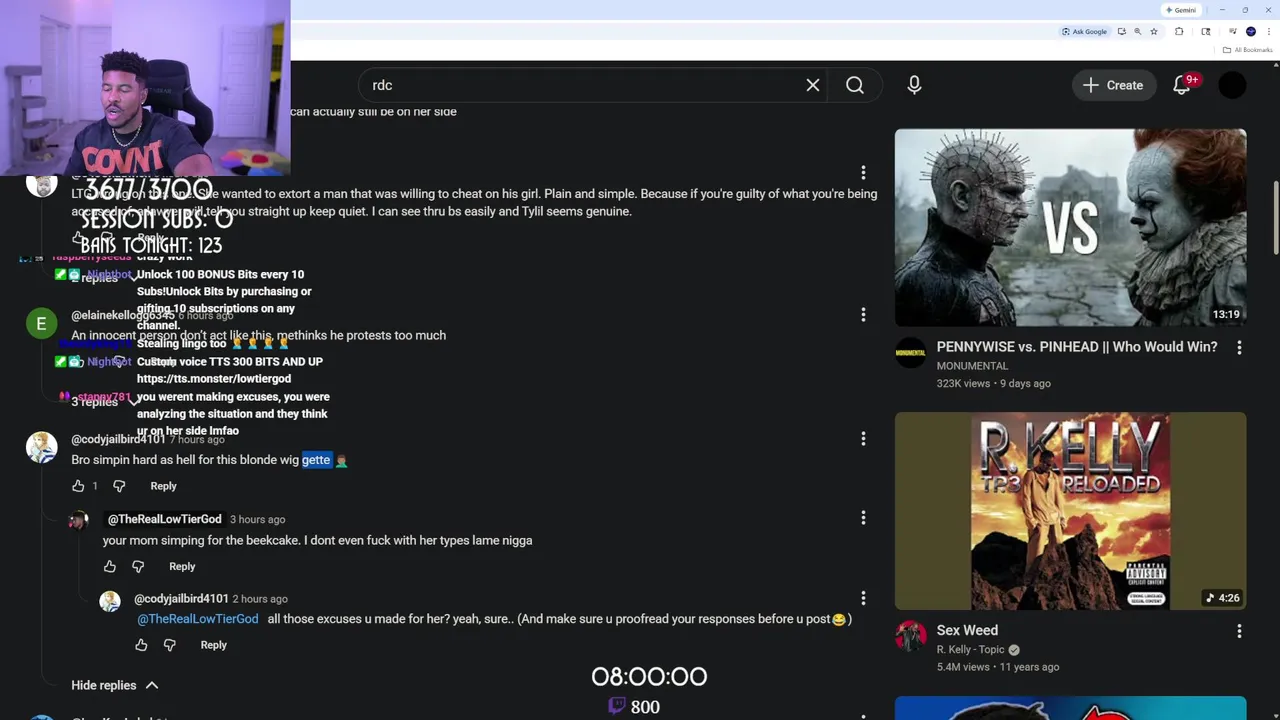Open the zoom magnifier icon in address bar
The height and width of the screenshot is (720, 1280).
tap(1137, 32)
